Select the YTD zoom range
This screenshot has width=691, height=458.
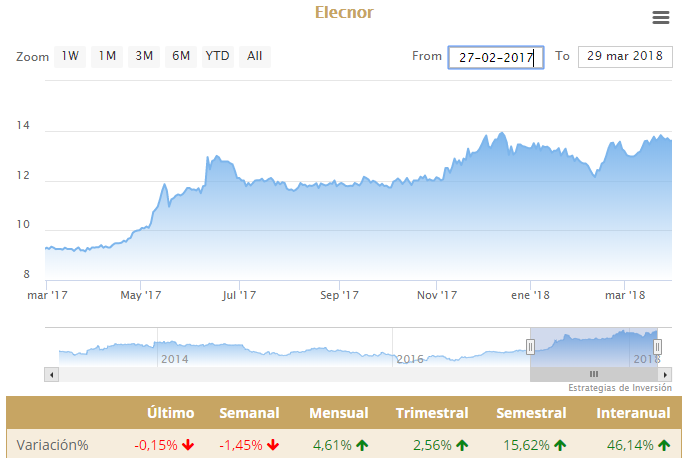(x=218, y=56)
